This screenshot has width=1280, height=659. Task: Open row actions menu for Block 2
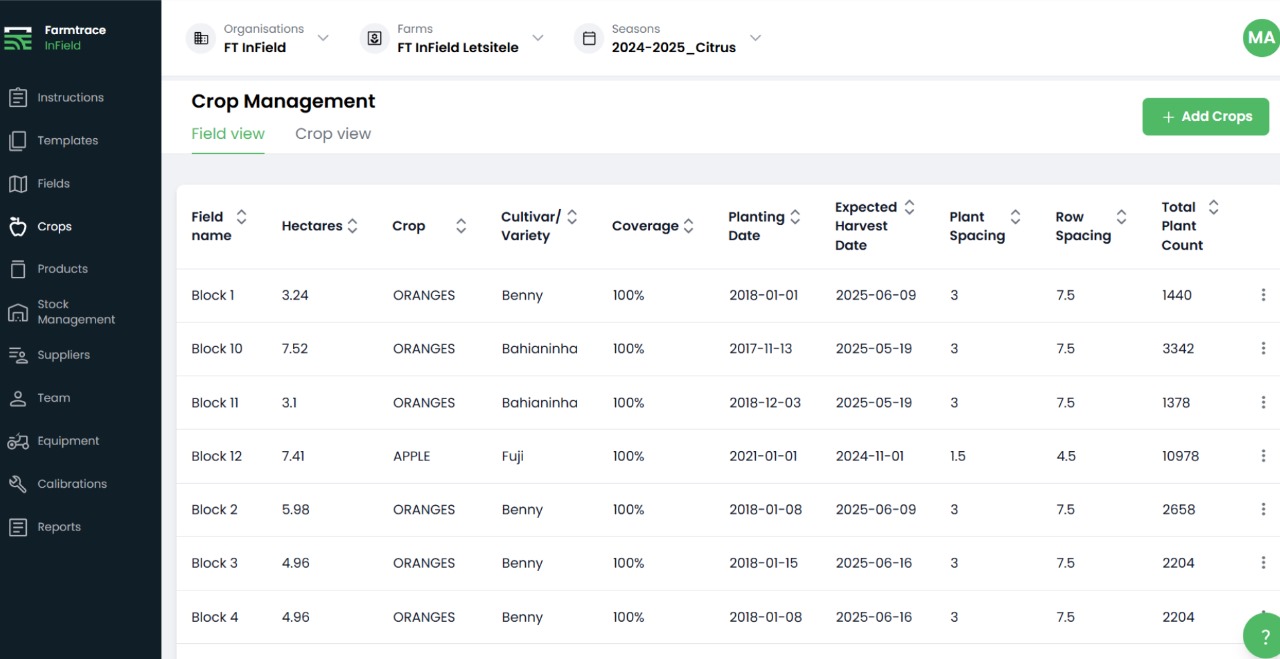[x=1263, y=510]
